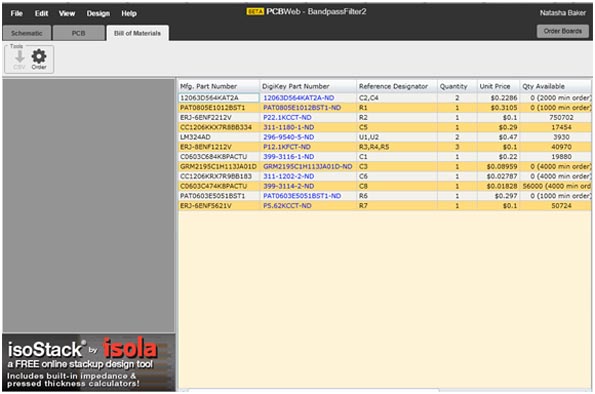Select the ERJ-6ENF2212V part number cell
Viewport: 595px width, 394px height.
(219, 118)
